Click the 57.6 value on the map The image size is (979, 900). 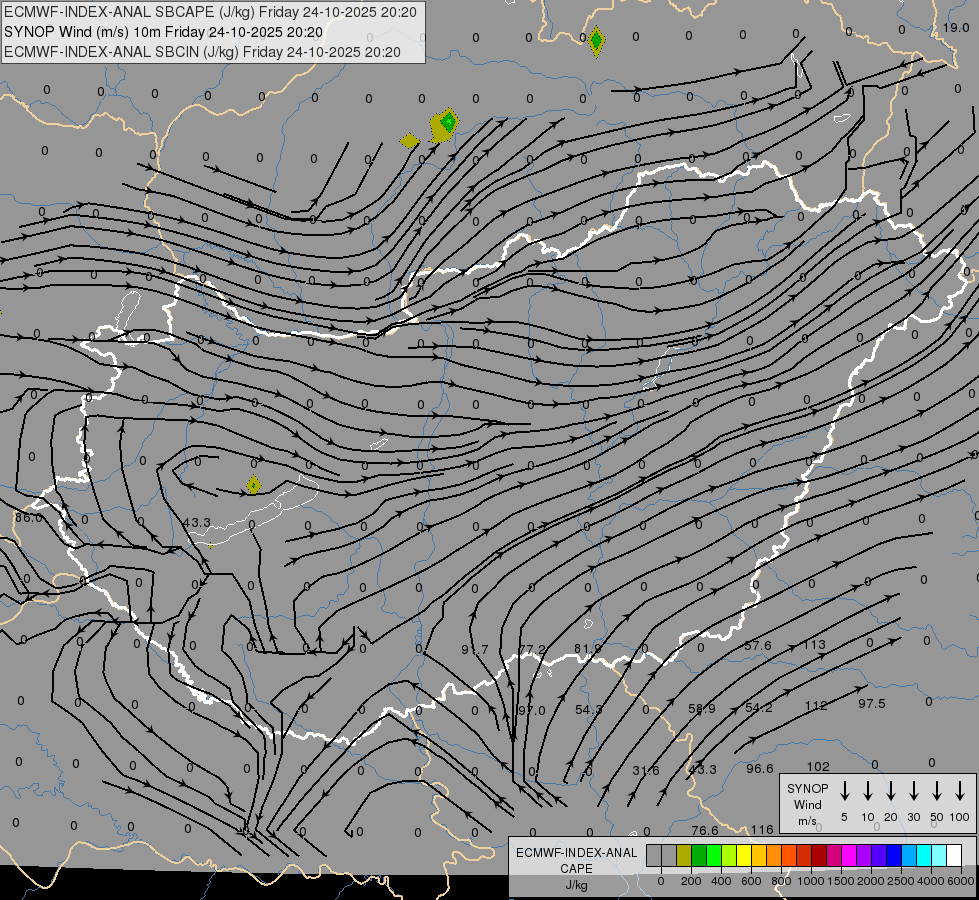click(758, 645)
